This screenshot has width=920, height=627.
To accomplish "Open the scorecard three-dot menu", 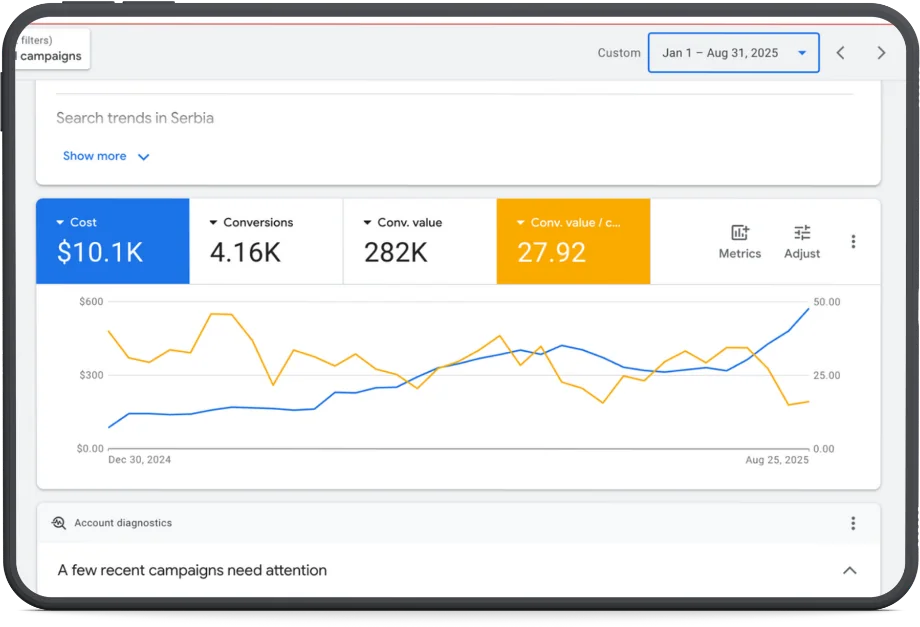I will point(853,241).
